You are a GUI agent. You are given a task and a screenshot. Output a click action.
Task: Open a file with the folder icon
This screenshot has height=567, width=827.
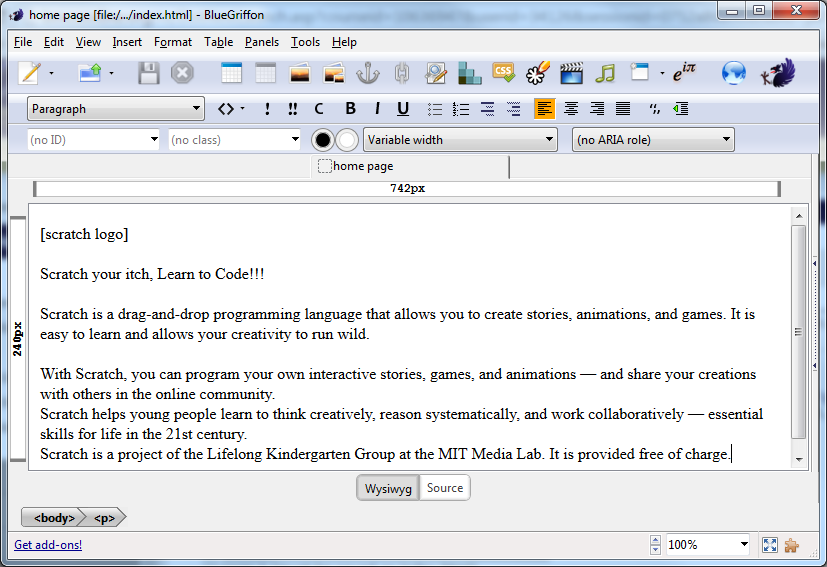tap(90, 73)
